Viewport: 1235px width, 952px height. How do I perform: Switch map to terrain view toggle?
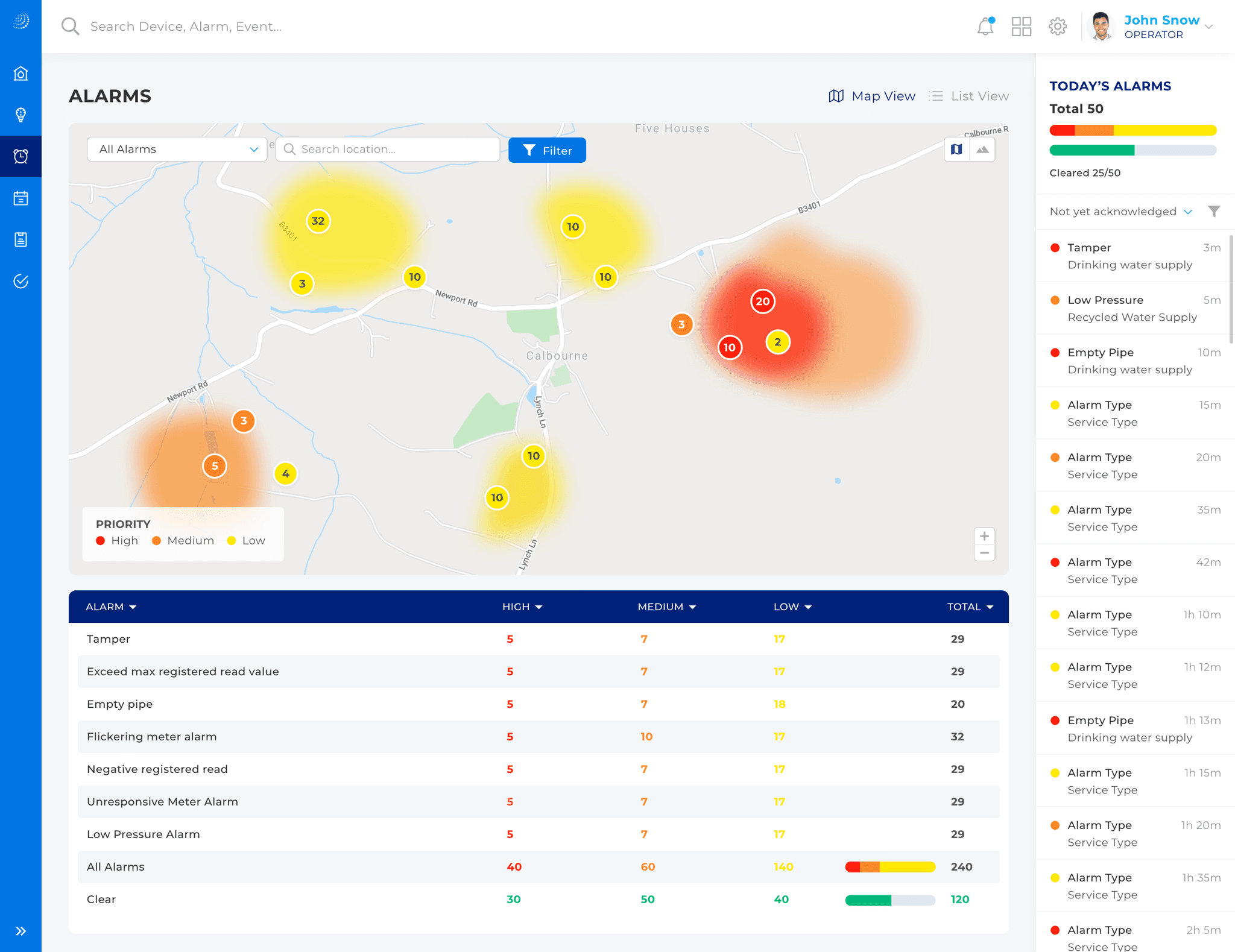[x=983, y=150]
